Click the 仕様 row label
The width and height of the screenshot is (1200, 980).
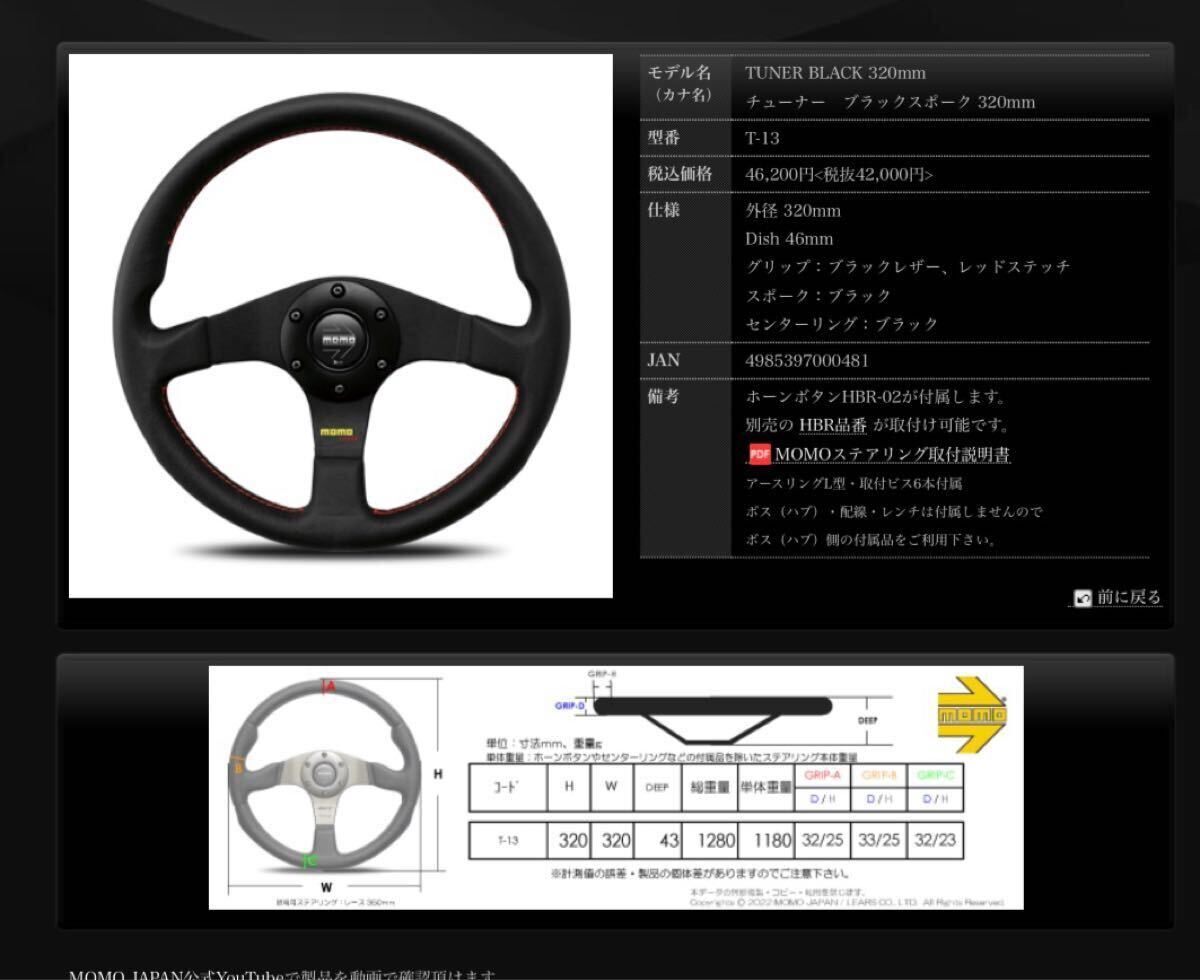(664, 211)
